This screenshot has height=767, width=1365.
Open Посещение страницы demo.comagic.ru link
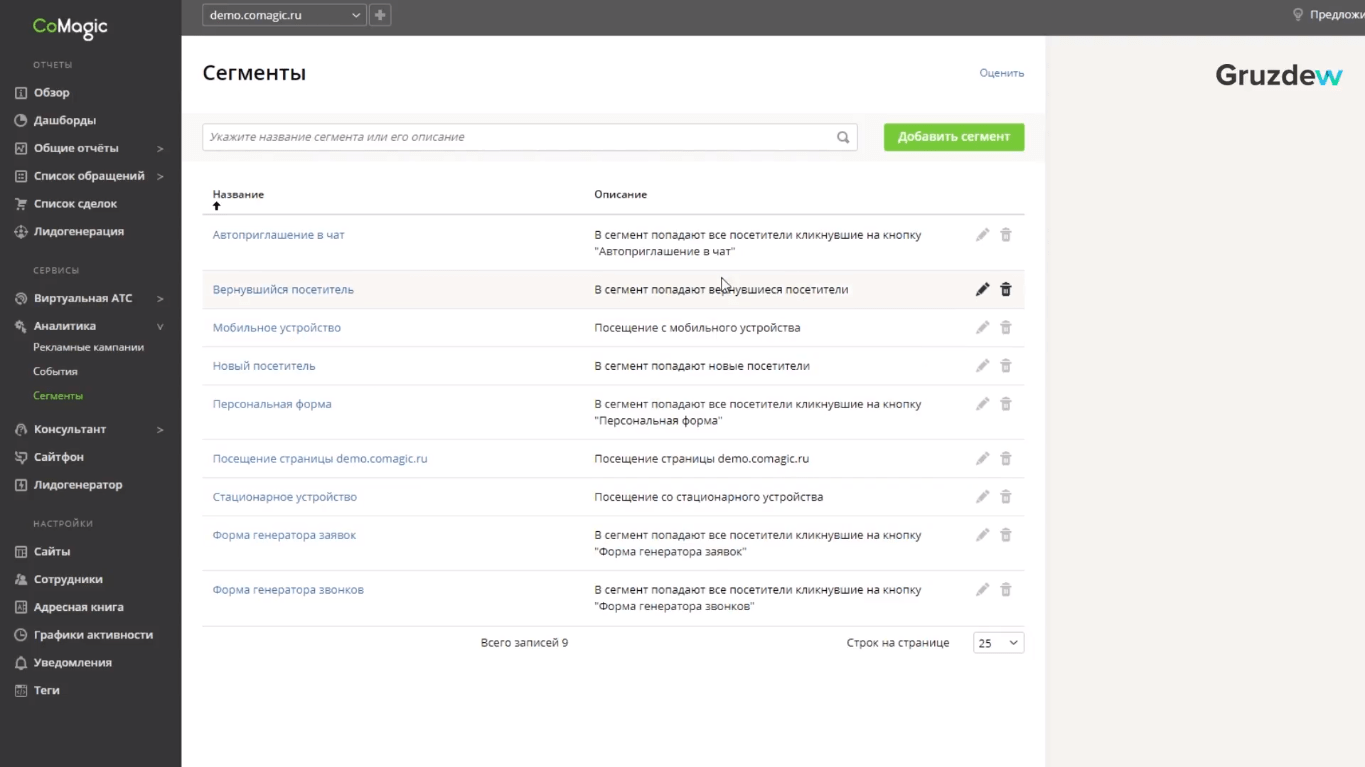tap(320, 459)
